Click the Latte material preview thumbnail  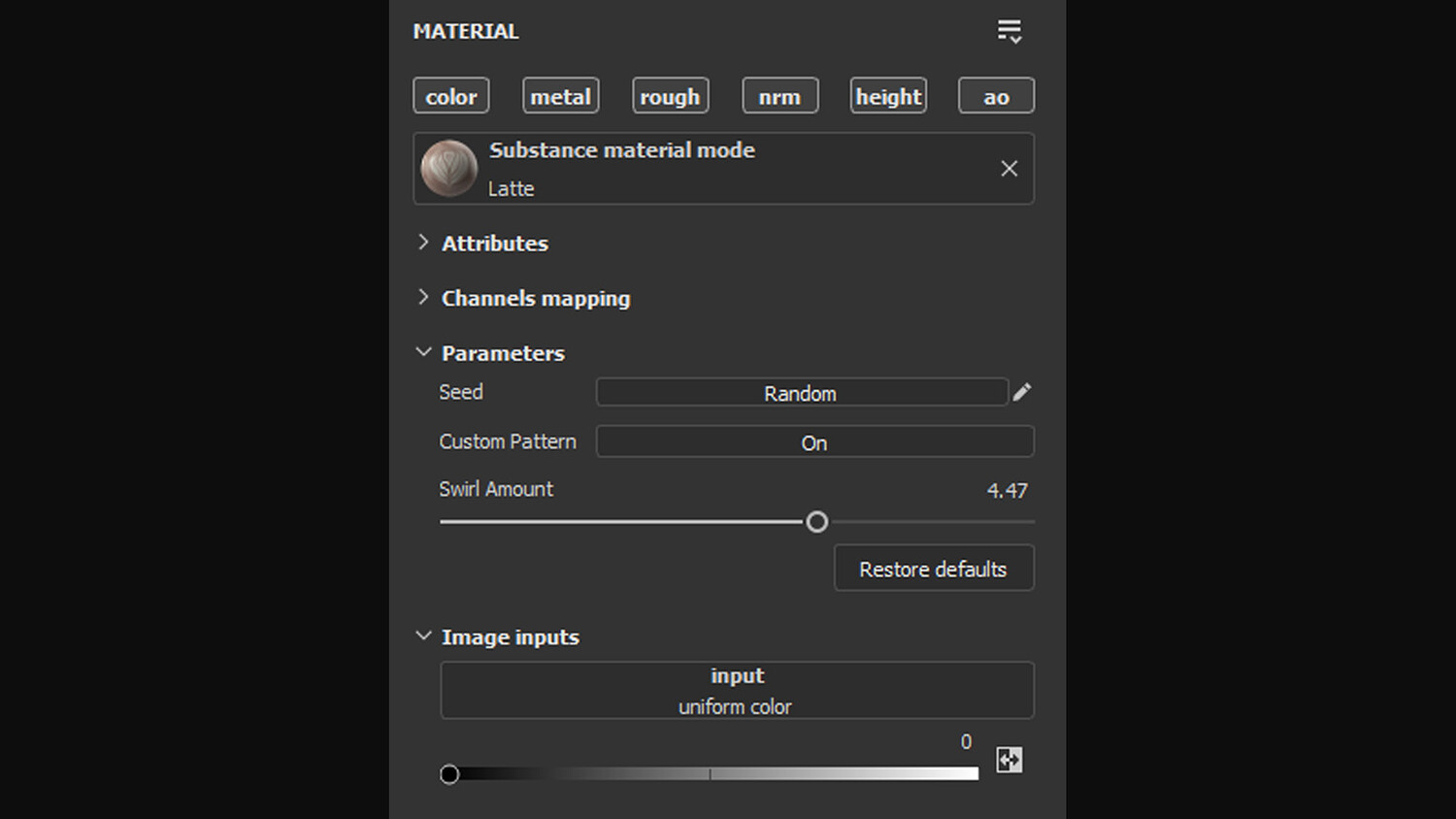[448, 169]
